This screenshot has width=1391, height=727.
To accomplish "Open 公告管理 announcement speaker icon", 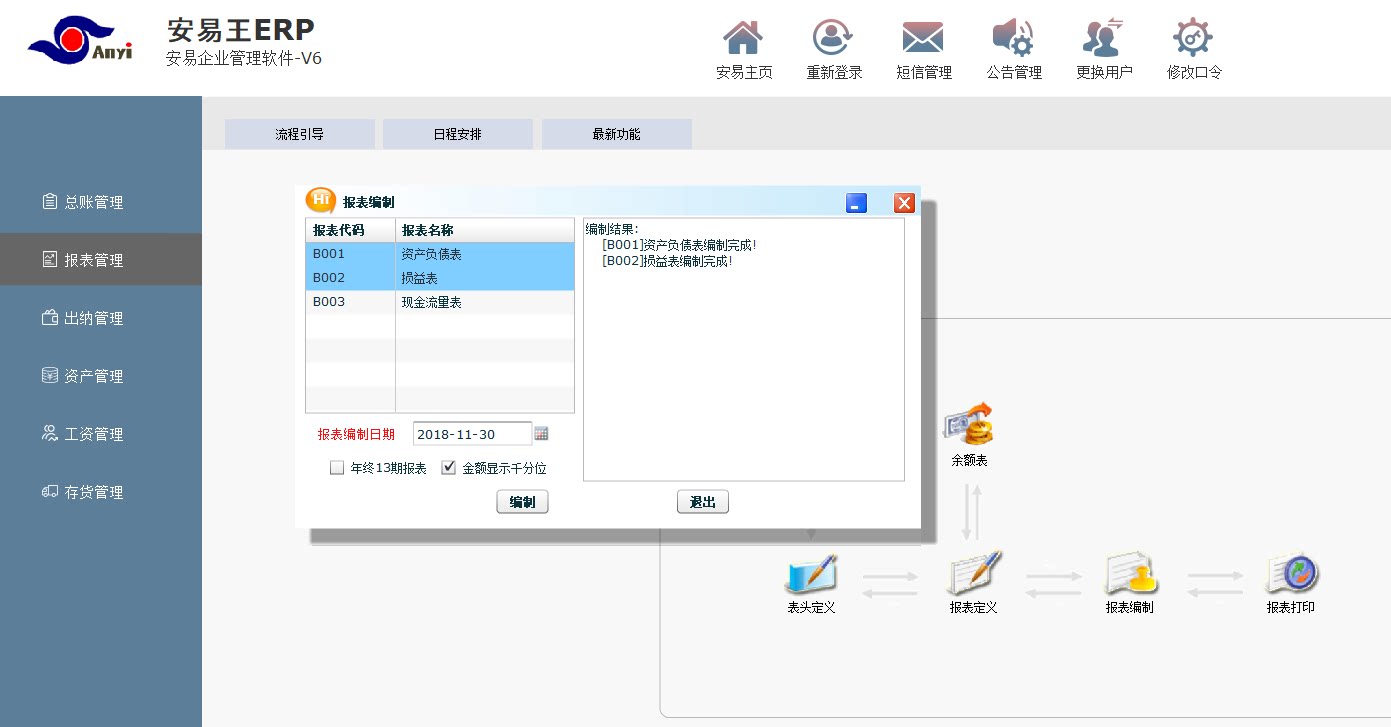I will point(1013,38).
